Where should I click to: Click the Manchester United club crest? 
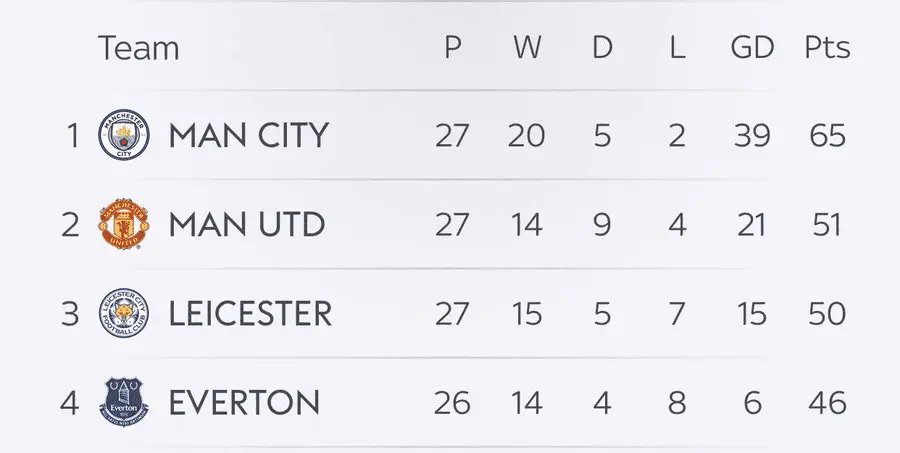pos(124,225)
